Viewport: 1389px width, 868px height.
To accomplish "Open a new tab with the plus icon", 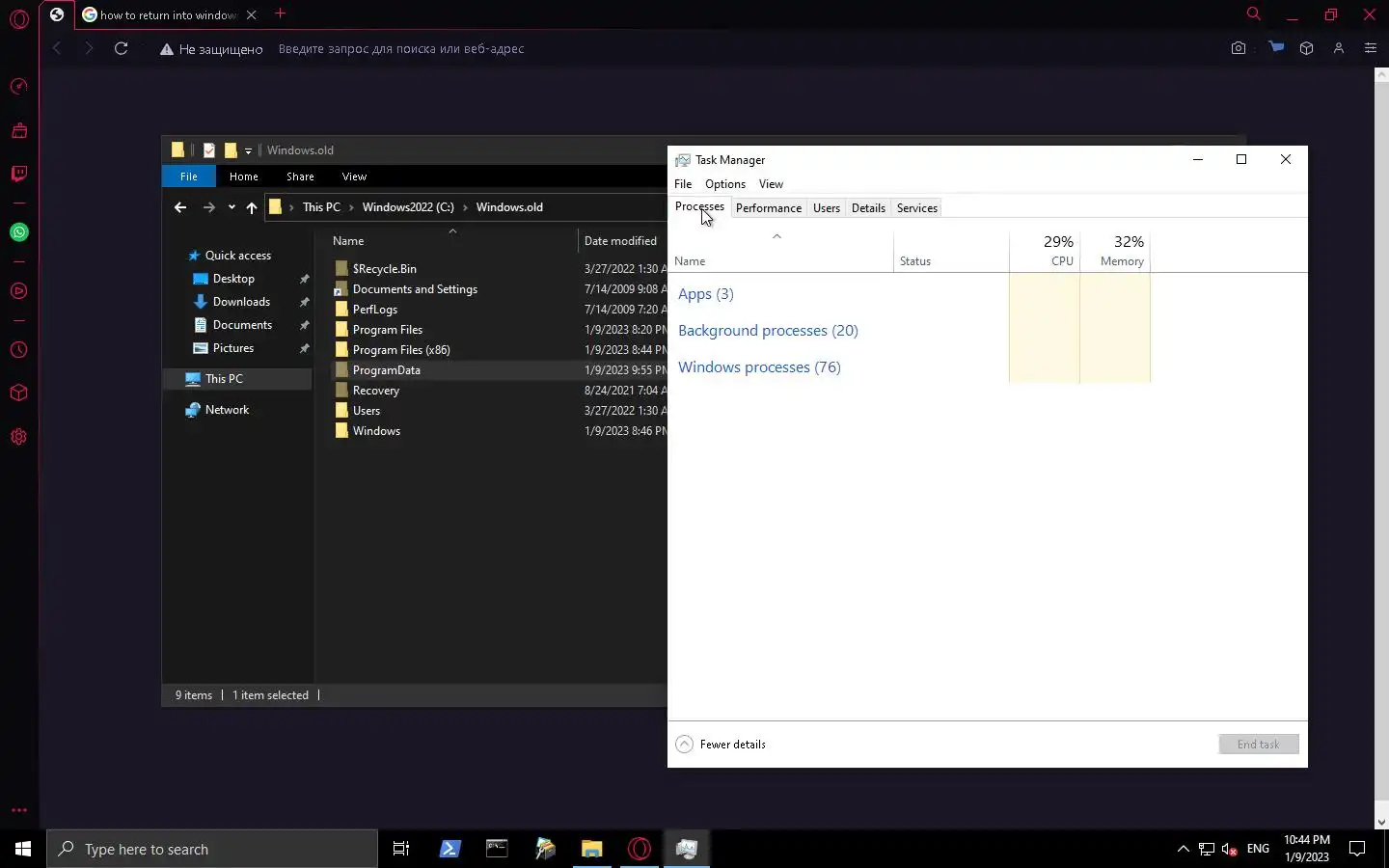I will (x=280, y=14).
